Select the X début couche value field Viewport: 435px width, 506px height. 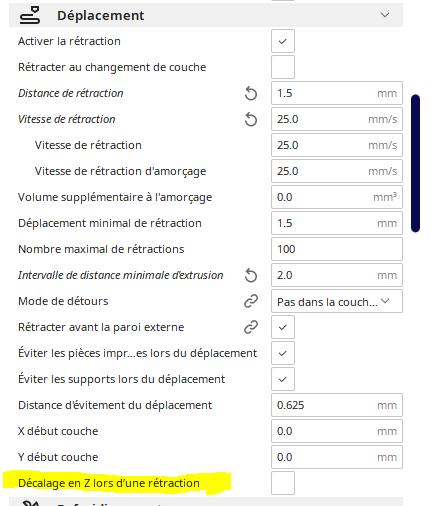coord(337,431)
